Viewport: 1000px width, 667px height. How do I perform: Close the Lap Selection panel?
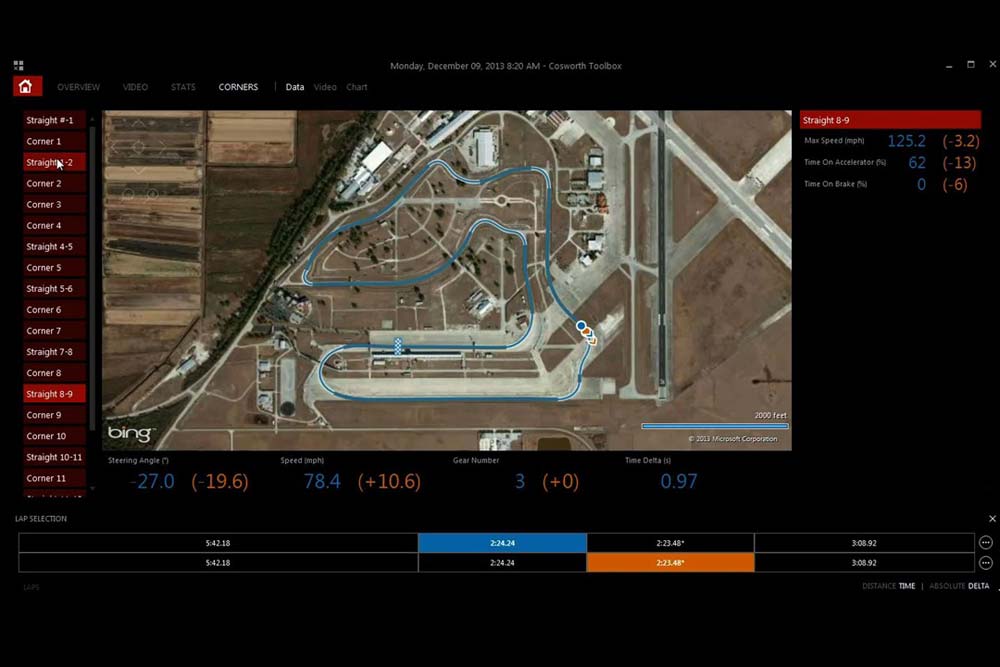tap(992, 519)
